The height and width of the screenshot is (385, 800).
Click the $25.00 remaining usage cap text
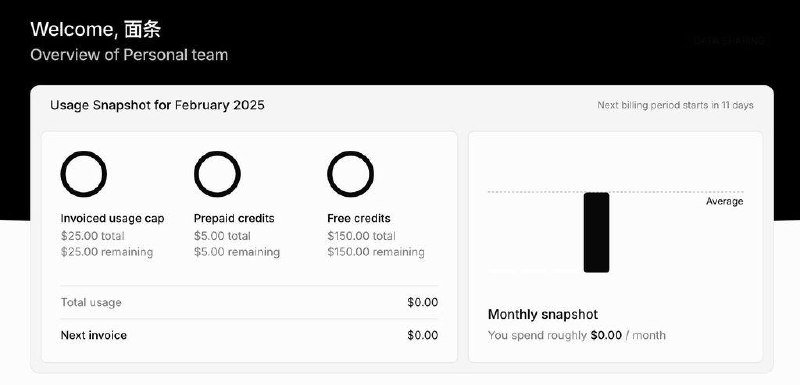[107, 252]
